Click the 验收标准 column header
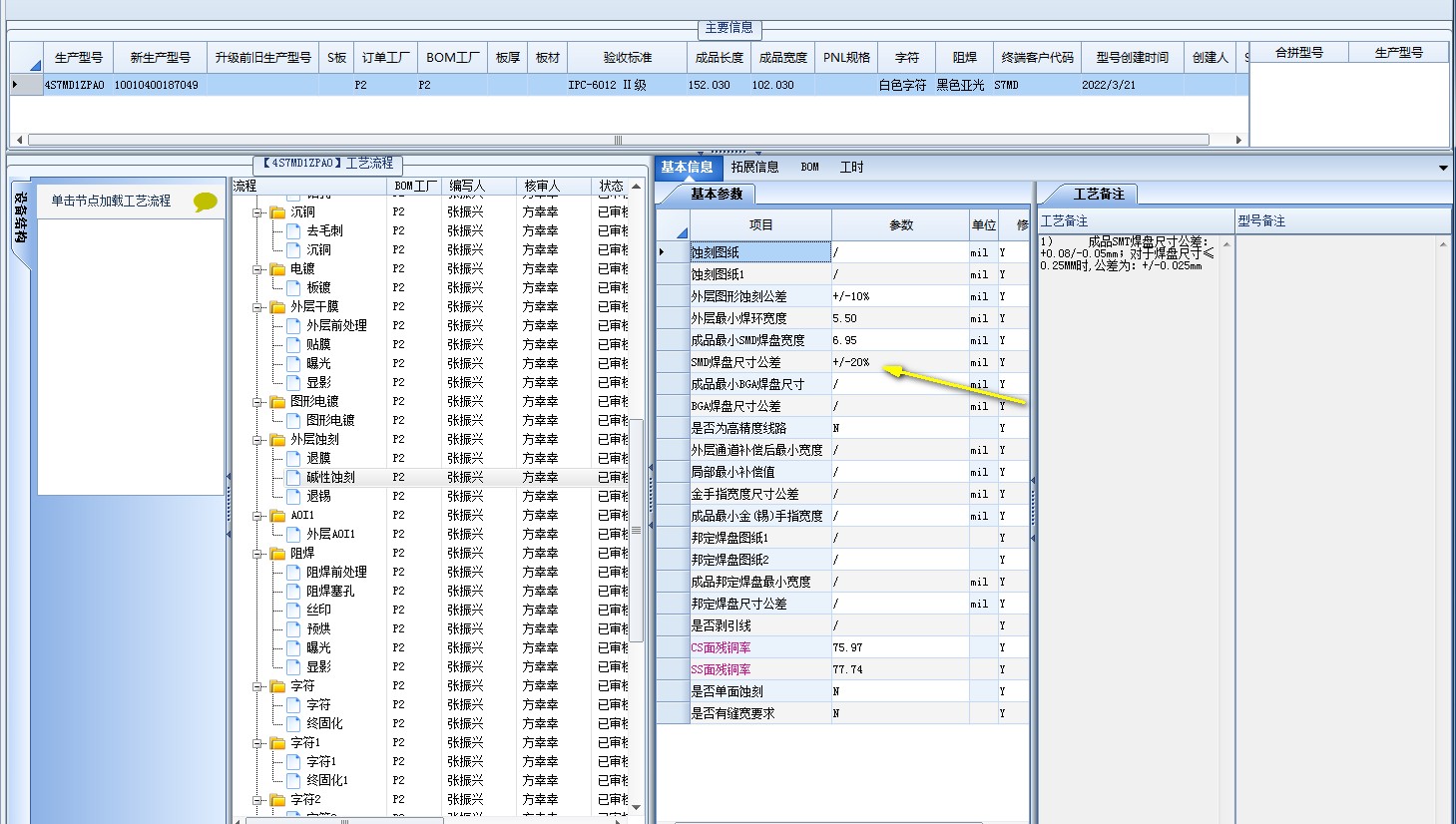Screen dimensions: 1456x824 [x=628, y=57]
